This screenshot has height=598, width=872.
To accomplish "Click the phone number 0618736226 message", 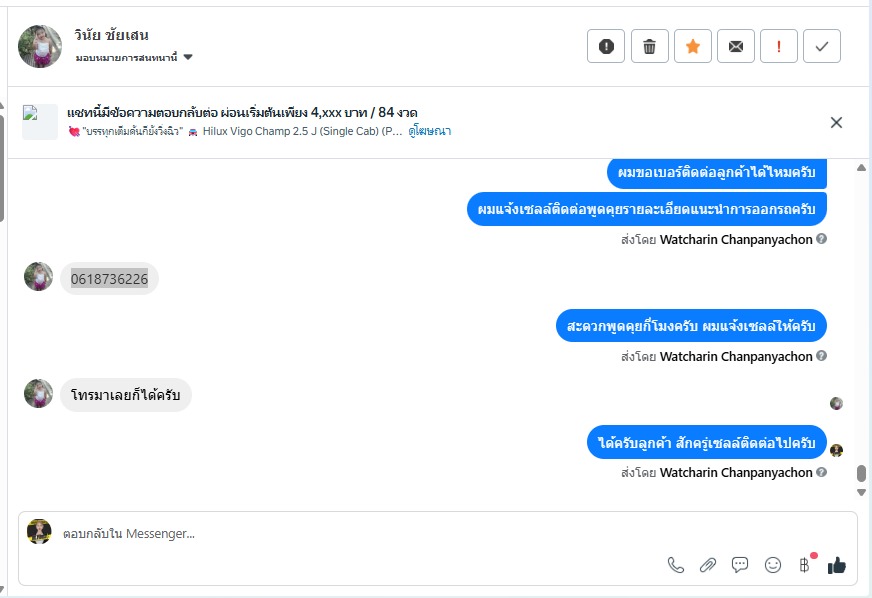I will pyautogui.click(x=109, y=279).
